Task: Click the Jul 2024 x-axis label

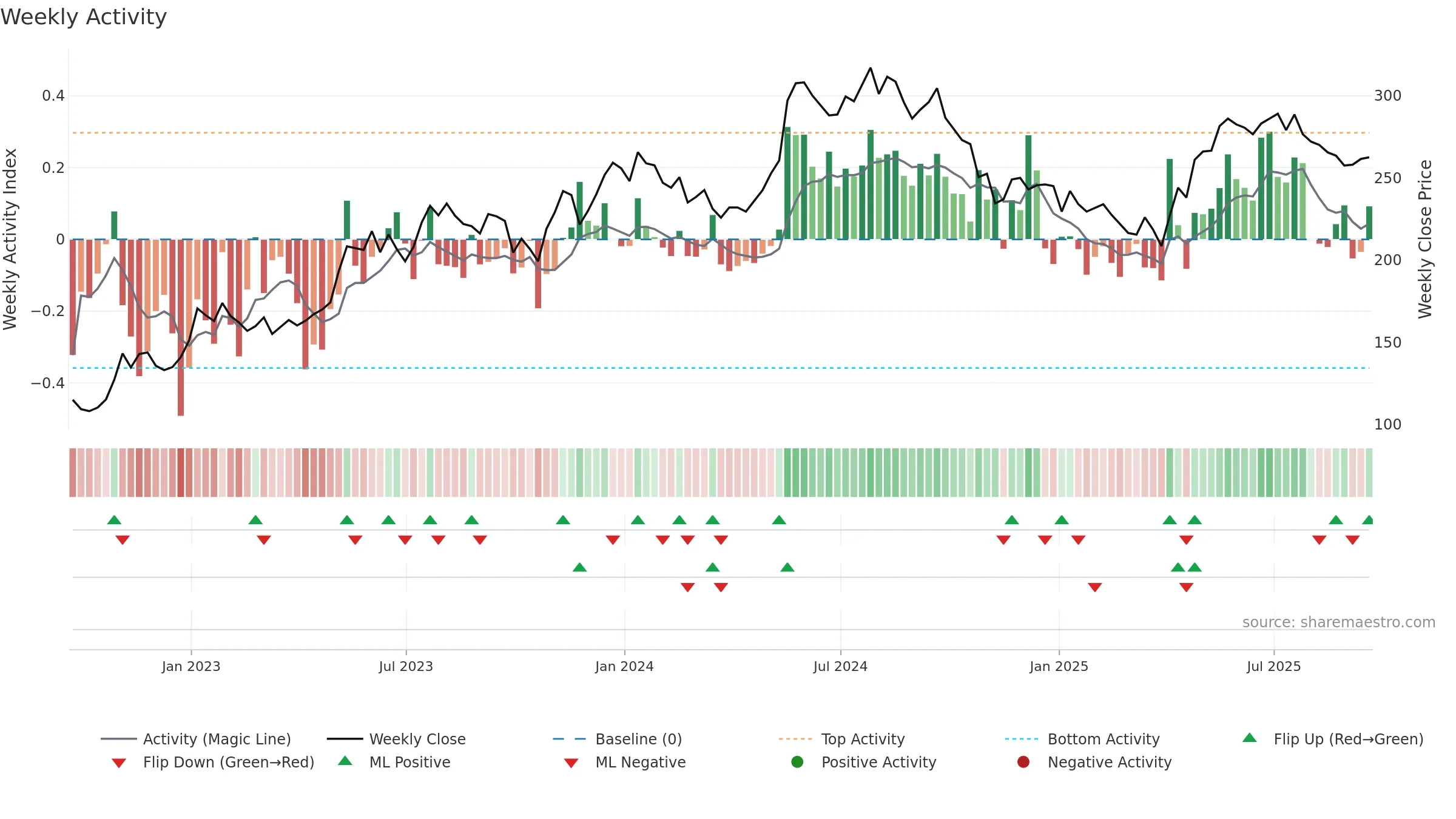Action: tap(840, 667)
